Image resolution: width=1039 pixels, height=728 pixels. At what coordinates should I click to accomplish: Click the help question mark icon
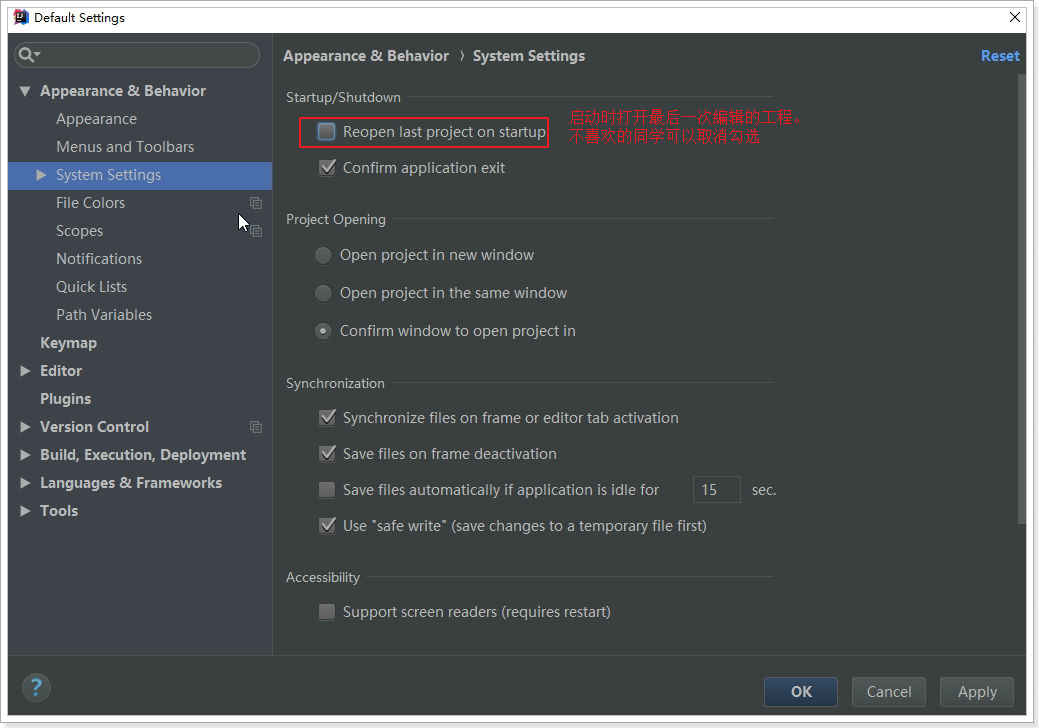click(36, 687)
